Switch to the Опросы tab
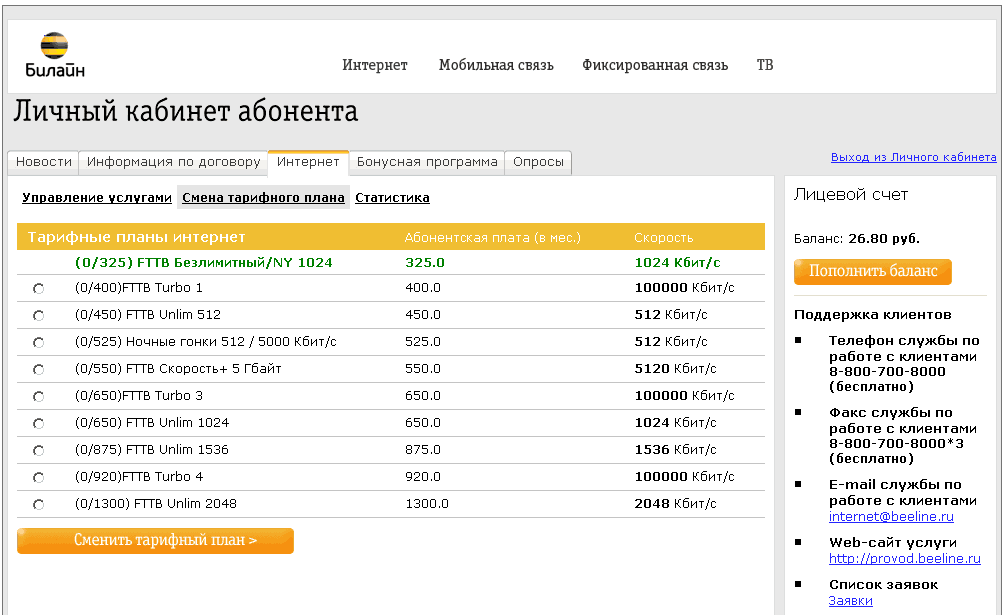This screenshot has height=615, width=1004. click(x=538, y=162)
